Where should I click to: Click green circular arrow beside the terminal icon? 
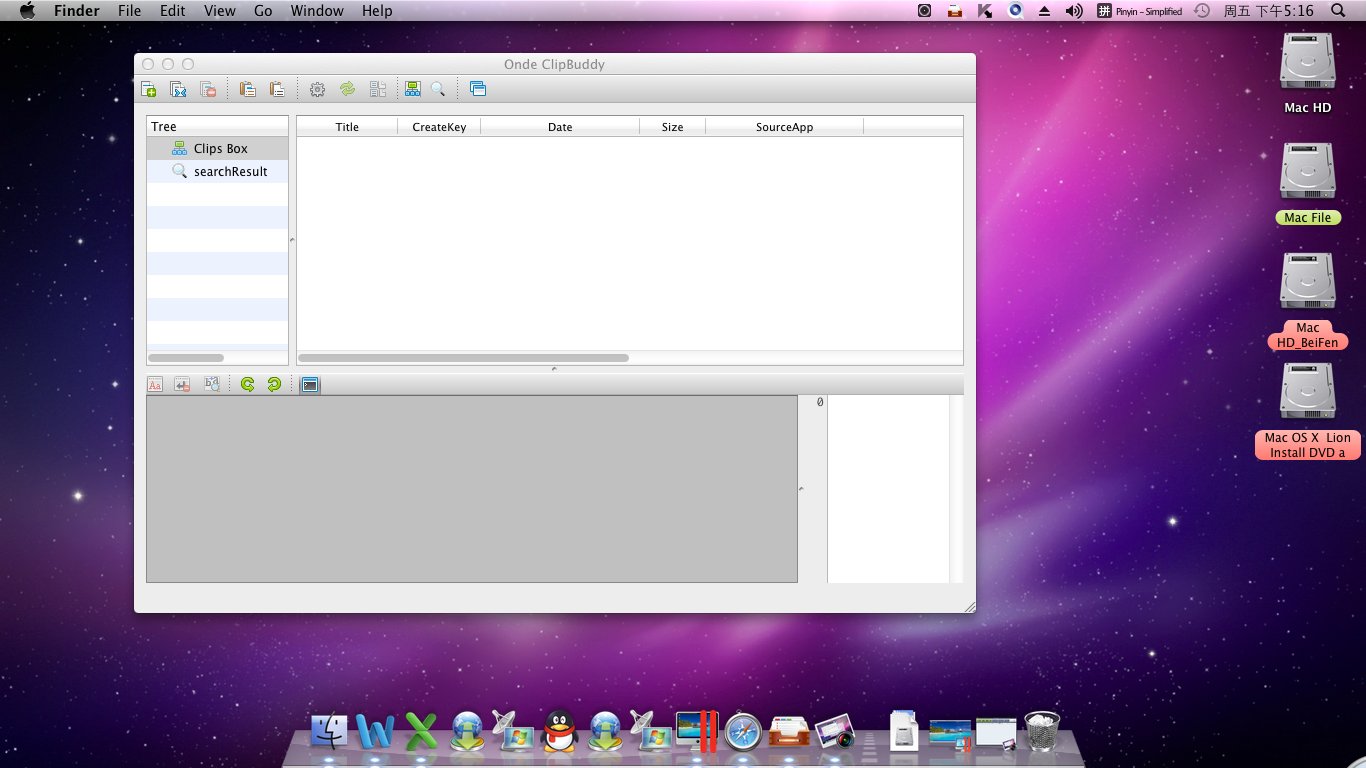coord(274,384)
